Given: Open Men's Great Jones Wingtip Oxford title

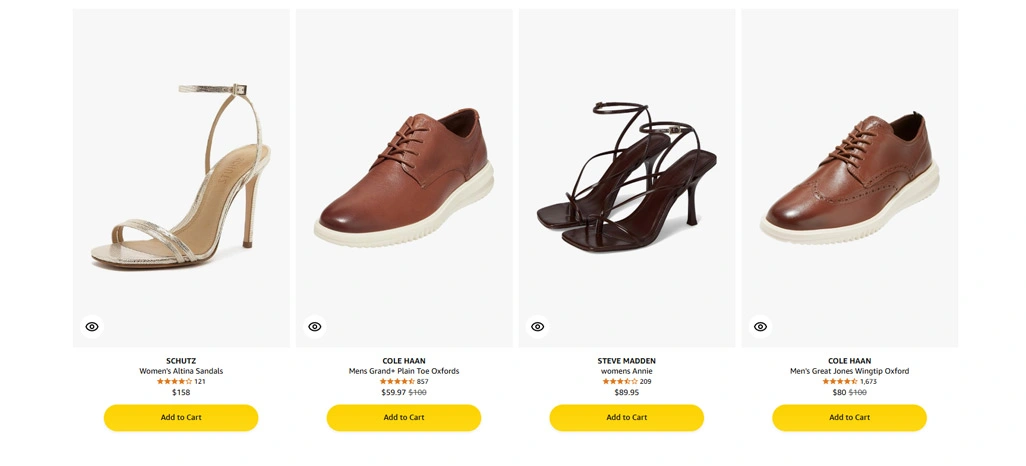Looking at the screenshot, I should [x=849, y=371].
